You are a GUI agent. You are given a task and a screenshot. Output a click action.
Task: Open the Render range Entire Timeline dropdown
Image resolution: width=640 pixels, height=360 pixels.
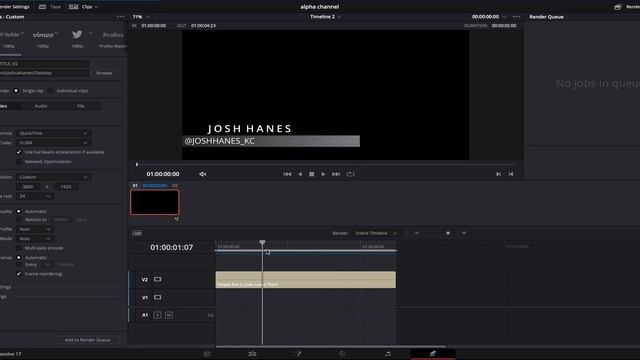pos(376,233)
